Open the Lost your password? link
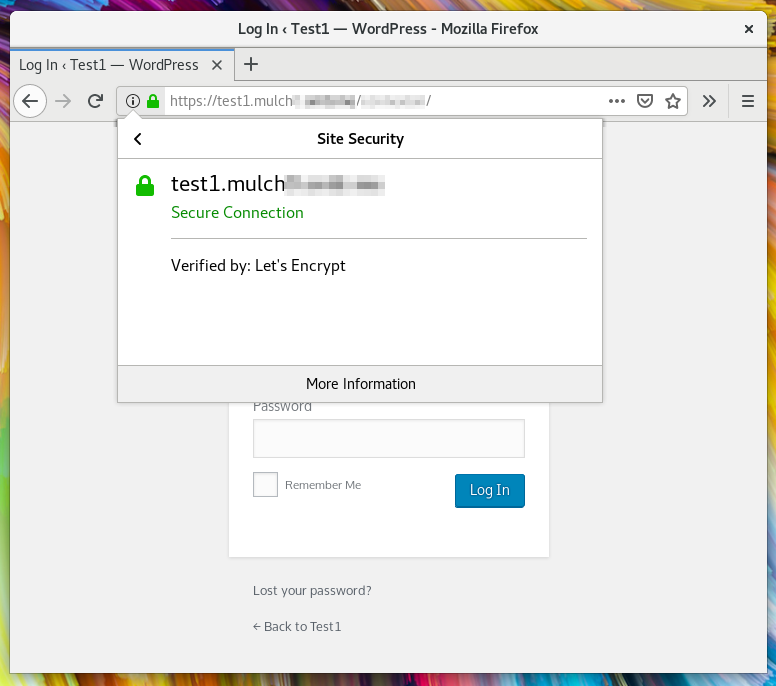Image resolution: width=776 pixels, height=686 pixels. pos(312,590)
